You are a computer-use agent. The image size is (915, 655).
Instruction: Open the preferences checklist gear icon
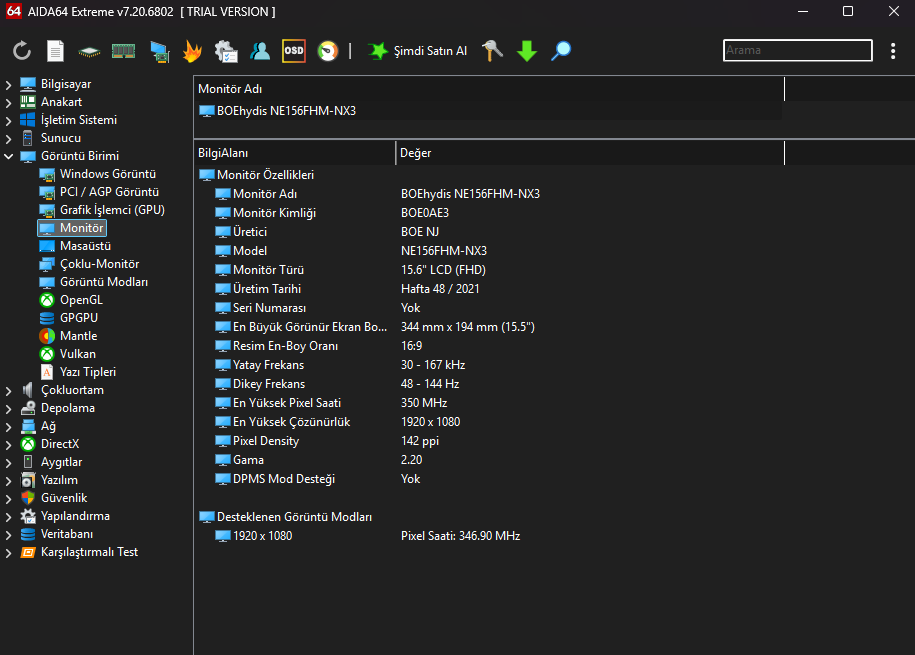[x=226, y=51]
